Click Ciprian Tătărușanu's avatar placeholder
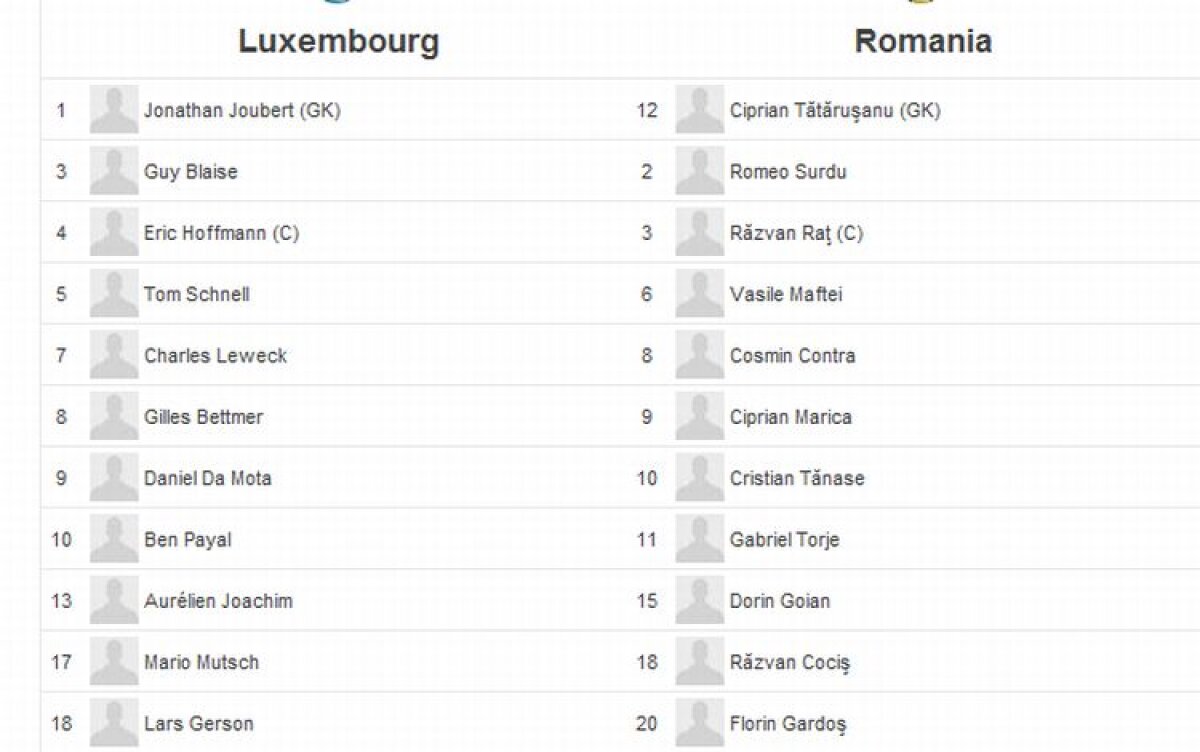1200x752 pixels. 699,110
